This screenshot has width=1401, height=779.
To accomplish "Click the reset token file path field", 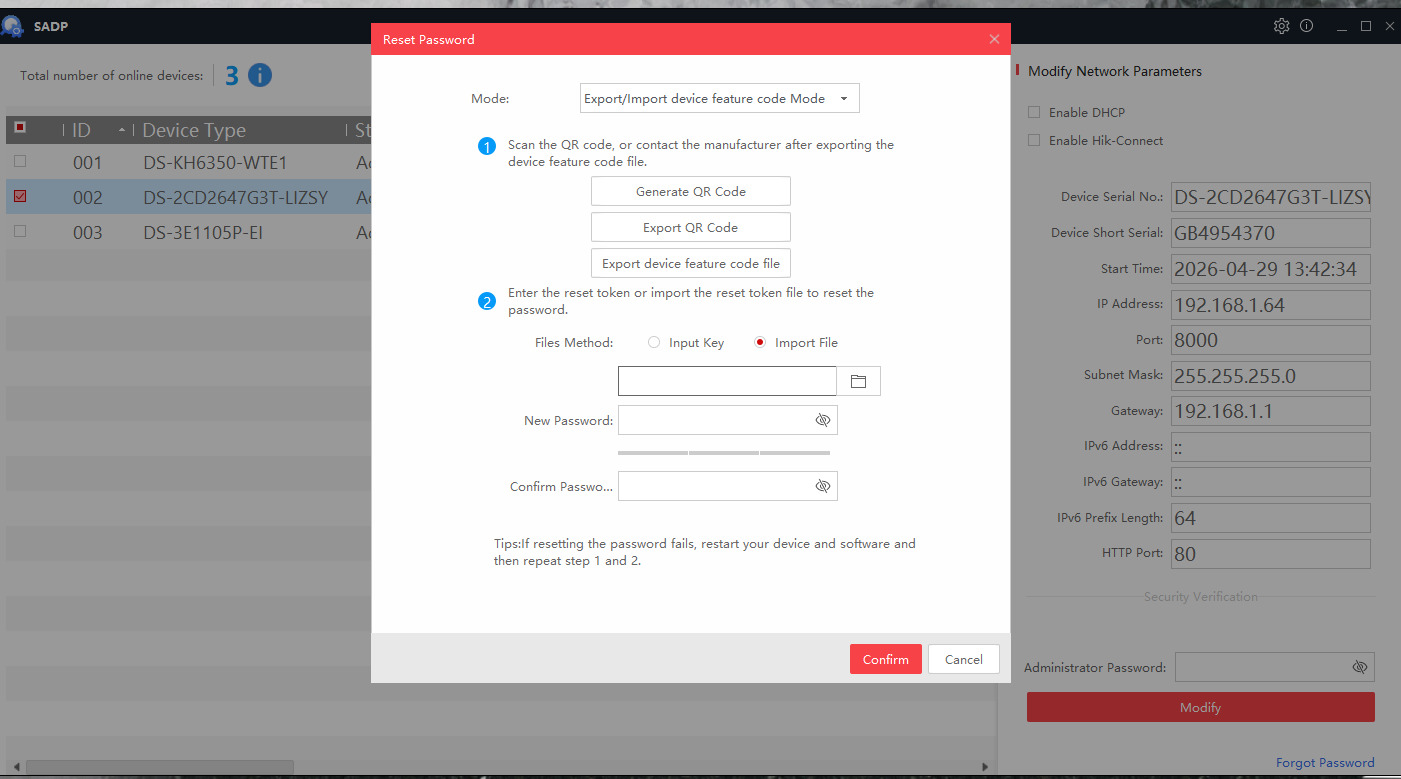I will [727, 381].
